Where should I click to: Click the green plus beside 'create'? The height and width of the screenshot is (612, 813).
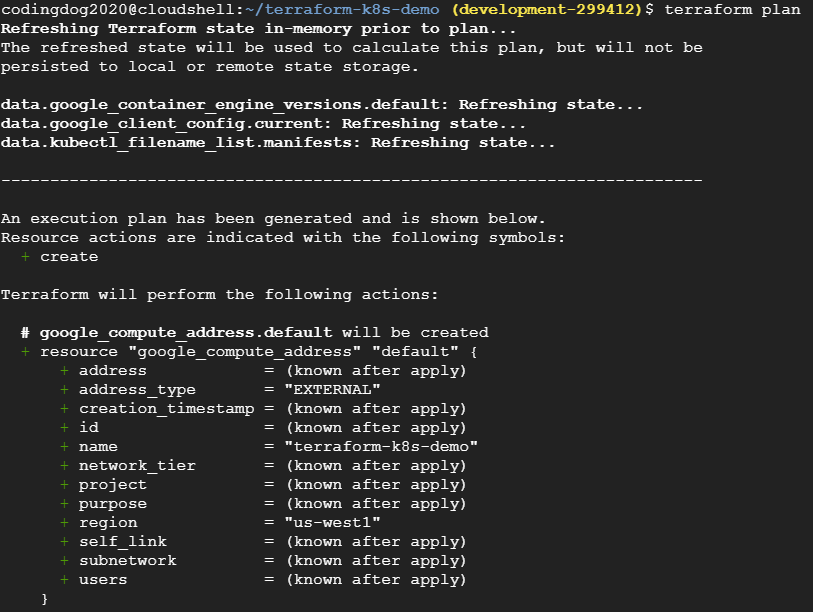(25, 257)
